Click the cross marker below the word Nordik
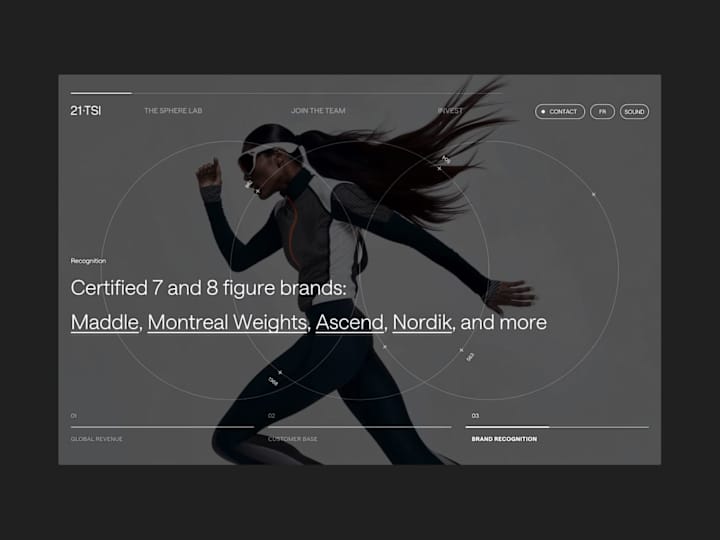Screen dimensions: 720x540 click(x=385, y=347)
